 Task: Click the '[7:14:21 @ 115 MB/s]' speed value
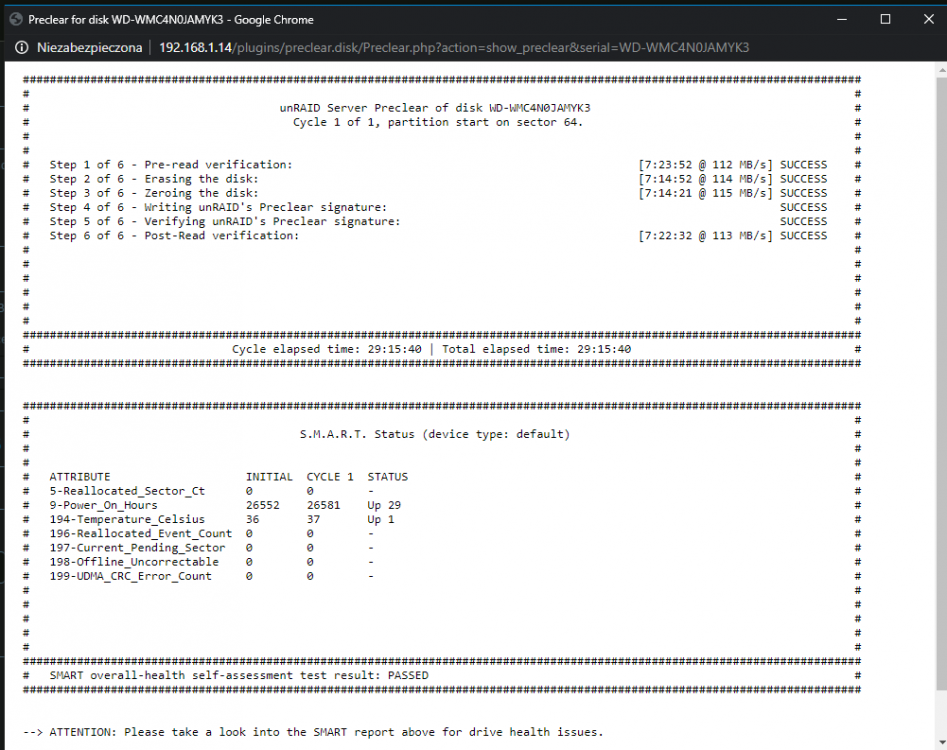point(705,193)
